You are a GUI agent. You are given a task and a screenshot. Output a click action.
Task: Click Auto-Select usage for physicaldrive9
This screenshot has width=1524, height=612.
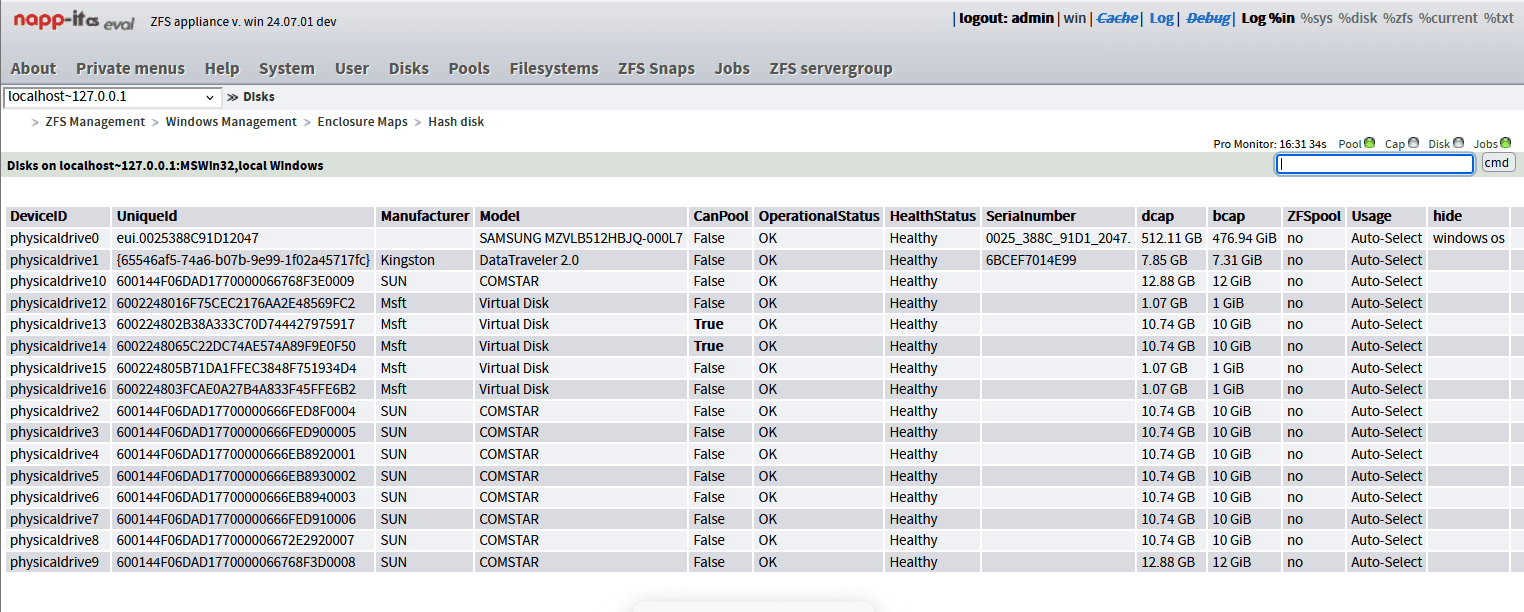1386,562
